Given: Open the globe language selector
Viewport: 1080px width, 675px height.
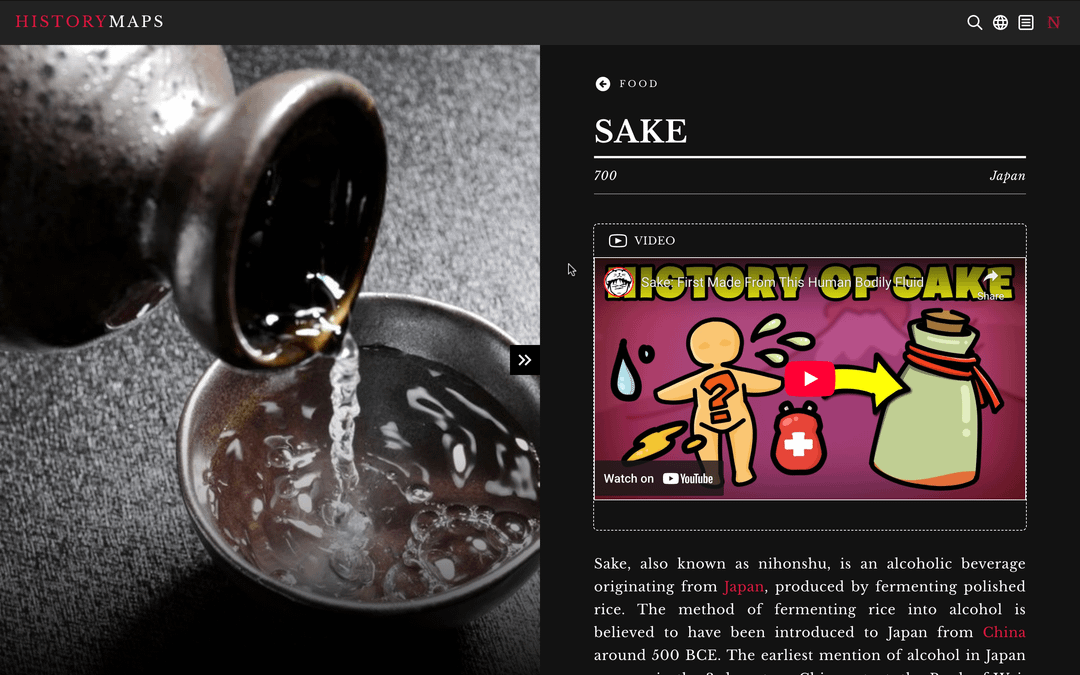Looking at the screenshot, I should 1000,22.
